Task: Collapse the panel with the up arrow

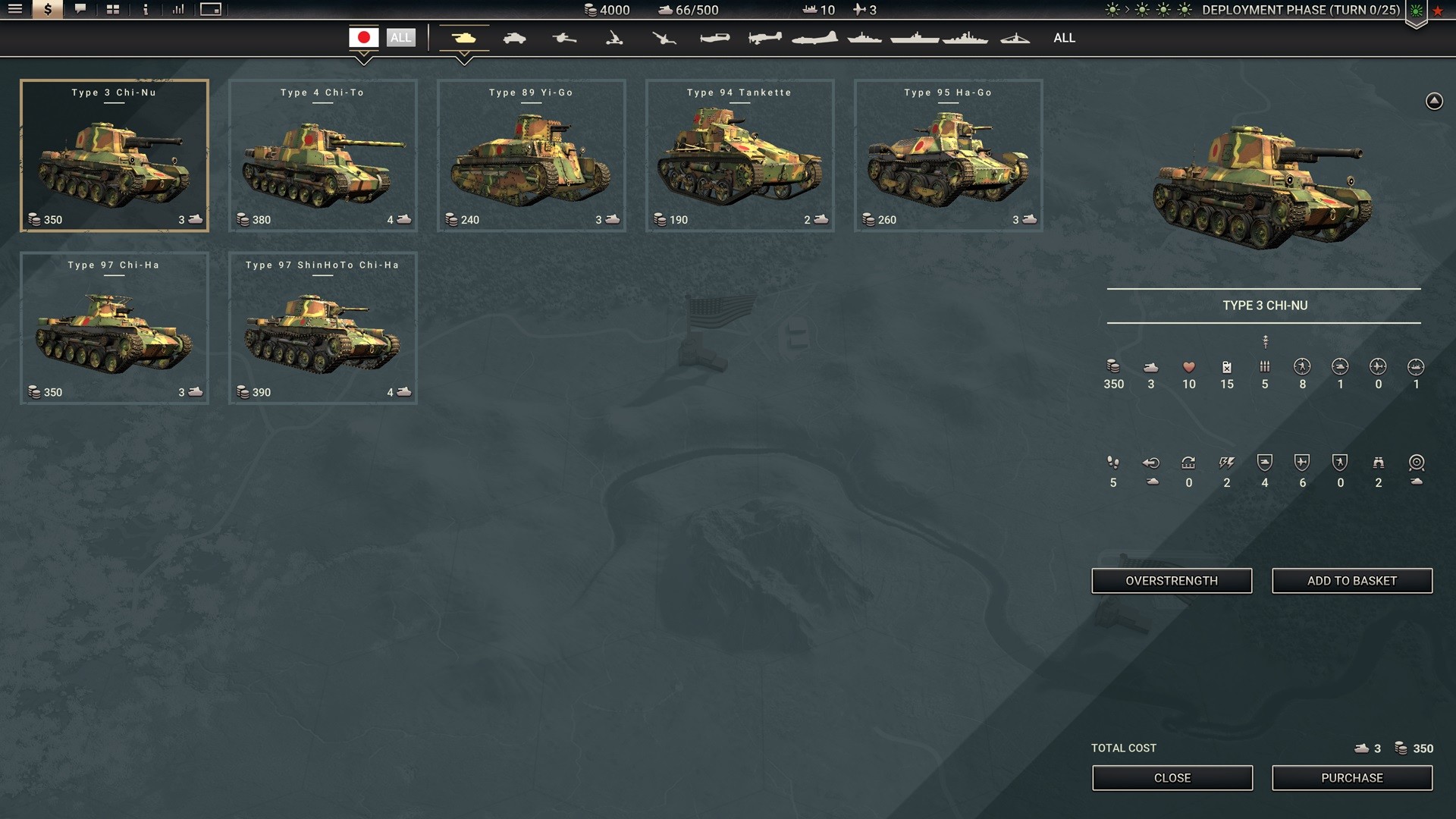Action: click(x=1433, y=99)
